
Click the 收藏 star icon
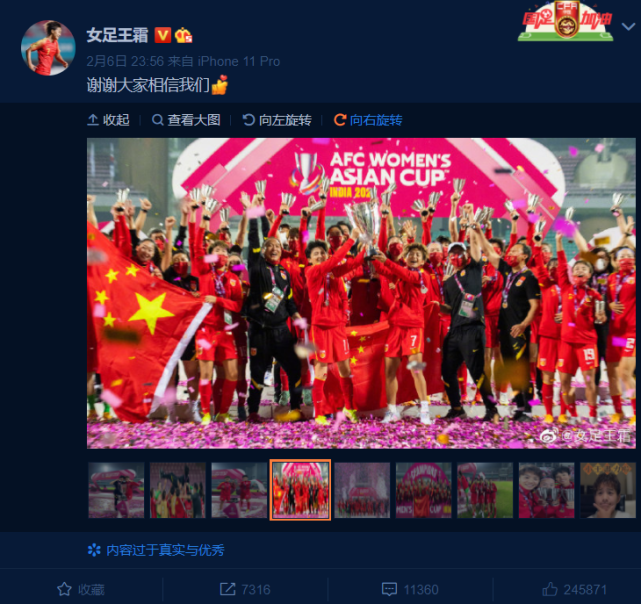(x=64, y=589)
